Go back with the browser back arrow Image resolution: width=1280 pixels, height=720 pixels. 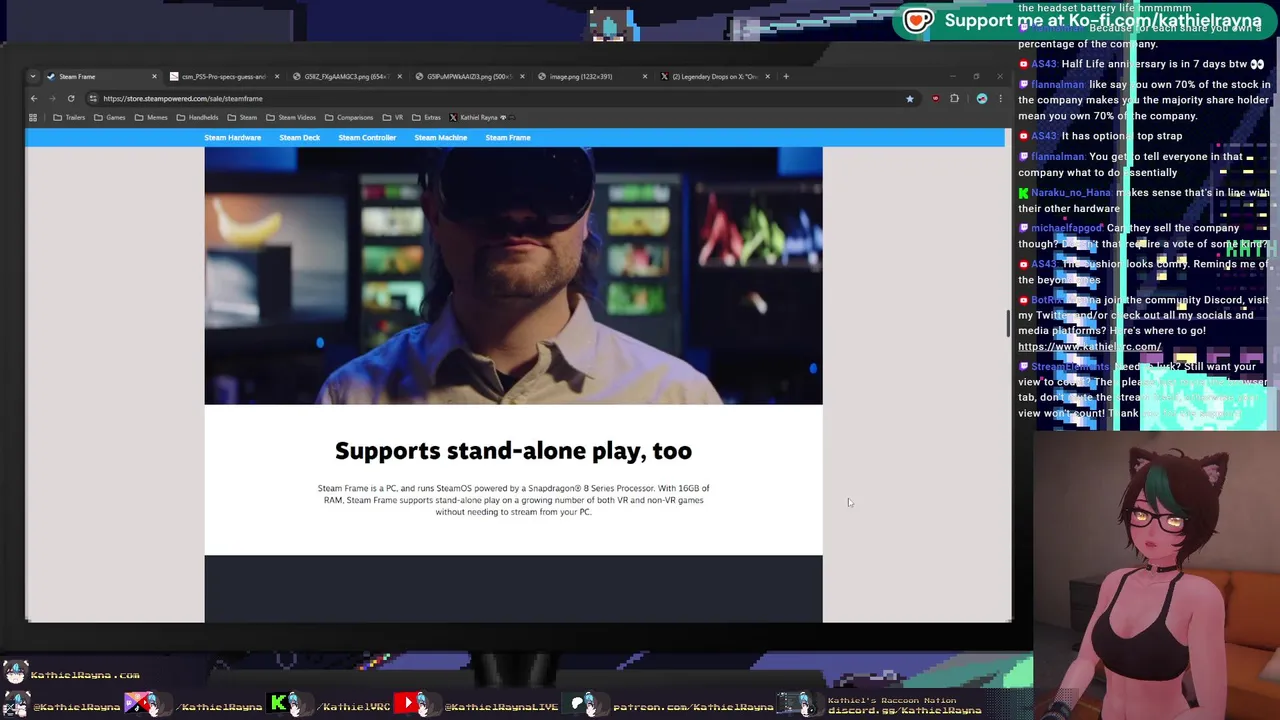(x=33, y=98)
